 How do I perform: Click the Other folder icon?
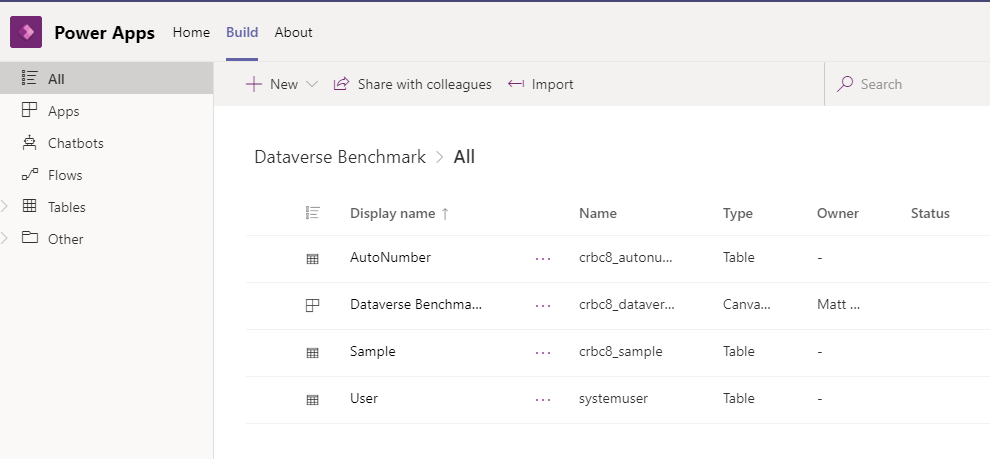[29, 238]
